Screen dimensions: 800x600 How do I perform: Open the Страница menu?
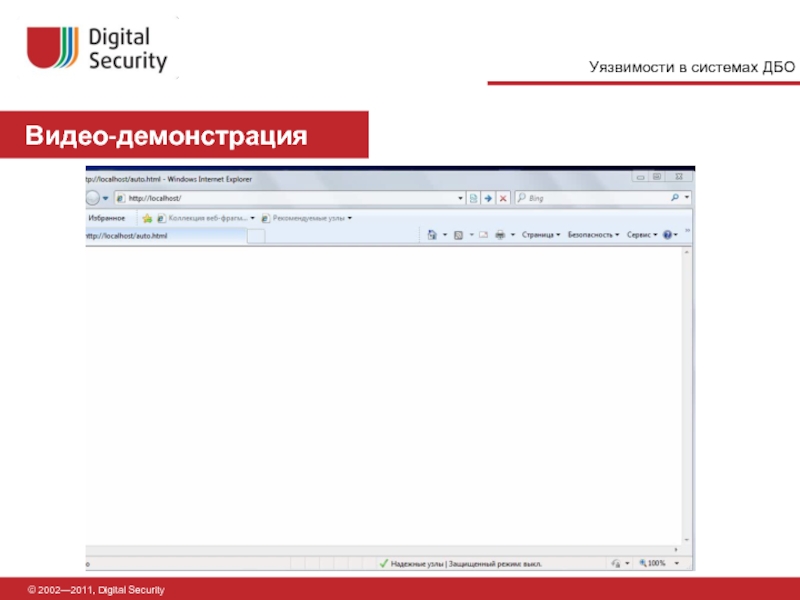[x=541, y=235]
